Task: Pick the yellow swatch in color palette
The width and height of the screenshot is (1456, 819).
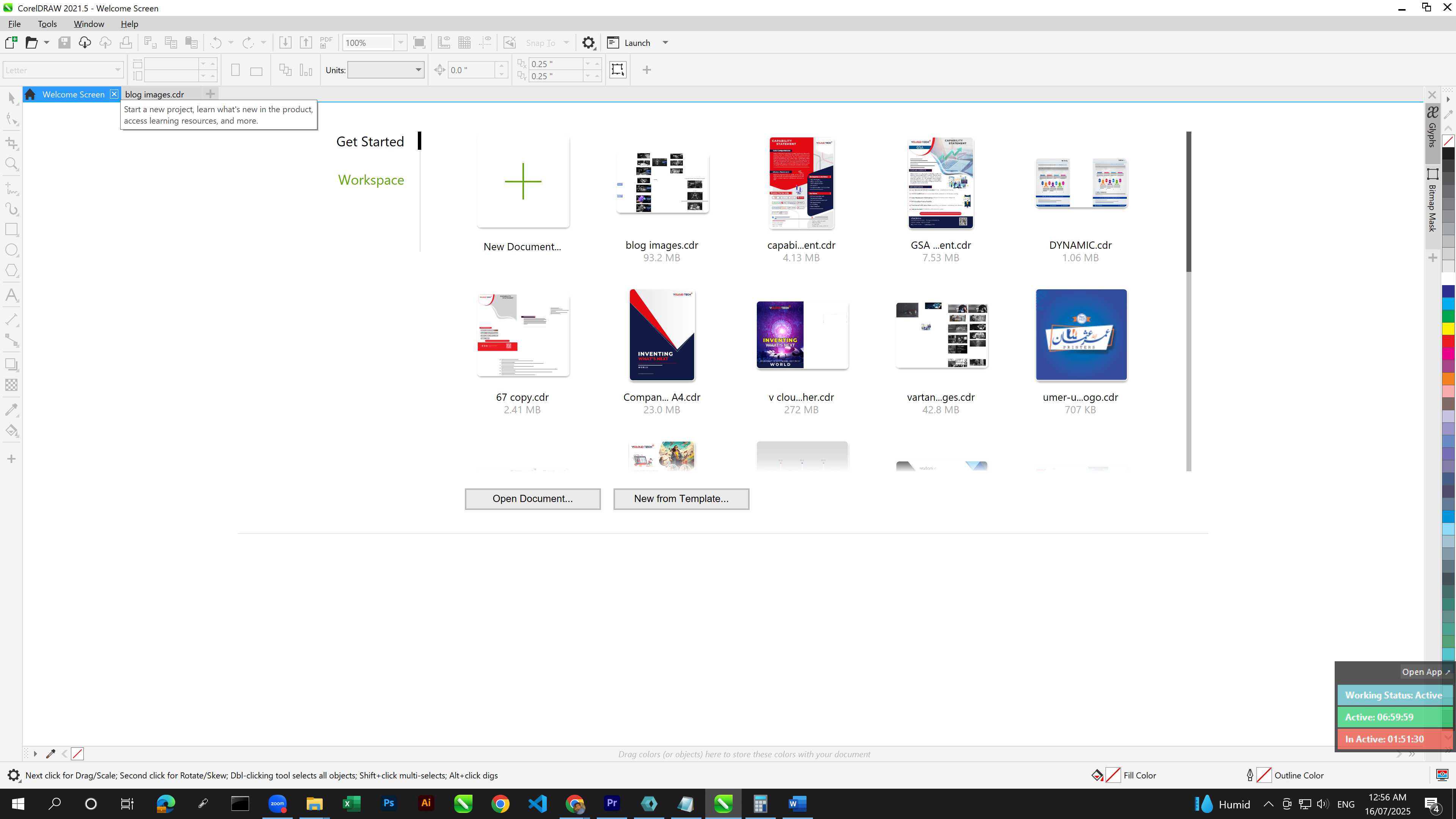Action: click(1449, 328)
